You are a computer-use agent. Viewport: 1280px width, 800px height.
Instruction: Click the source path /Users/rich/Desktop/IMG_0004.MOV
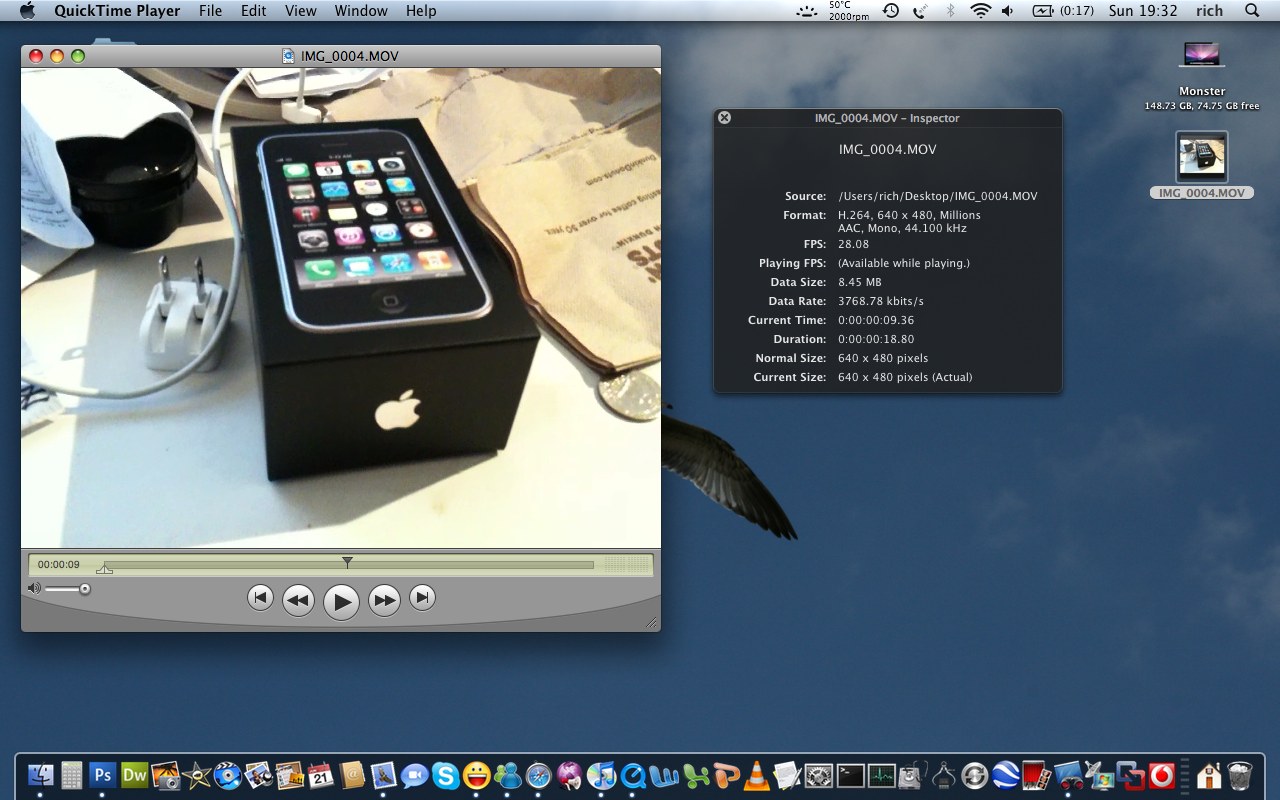pyautogui.click(x=938, y=196)
